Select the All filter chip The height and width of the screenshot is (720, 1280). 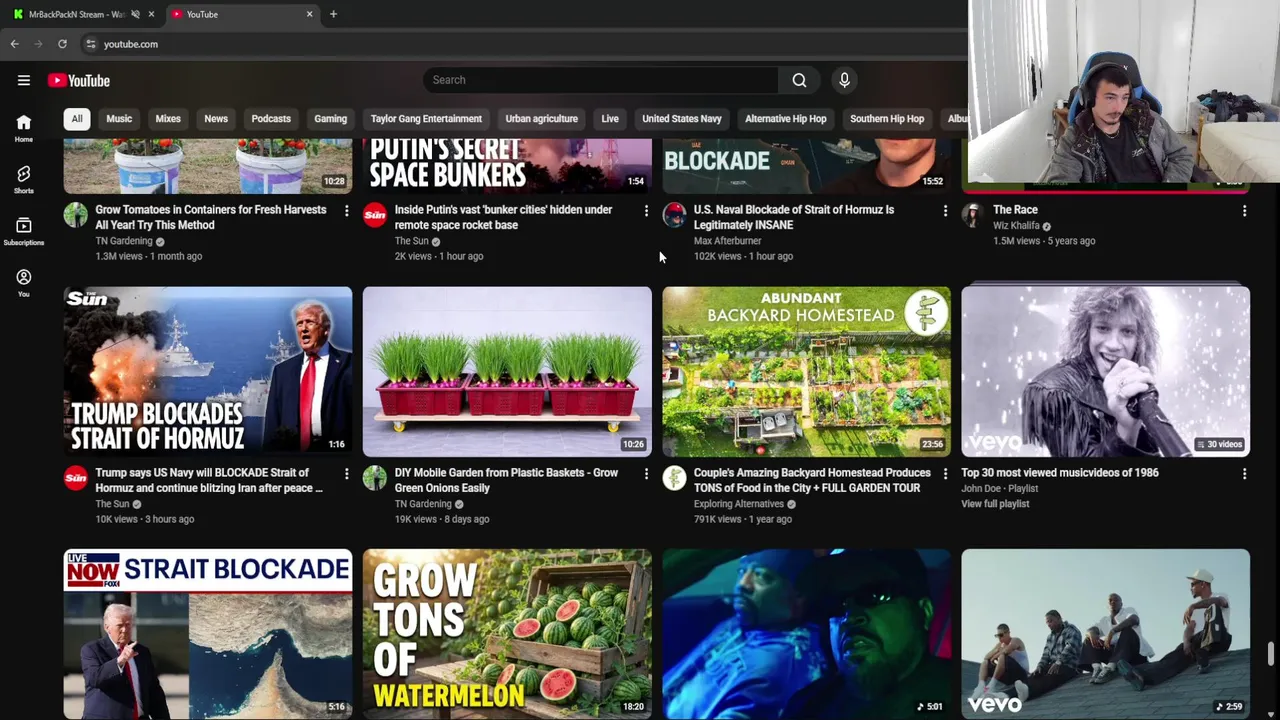tap(77, 119)
